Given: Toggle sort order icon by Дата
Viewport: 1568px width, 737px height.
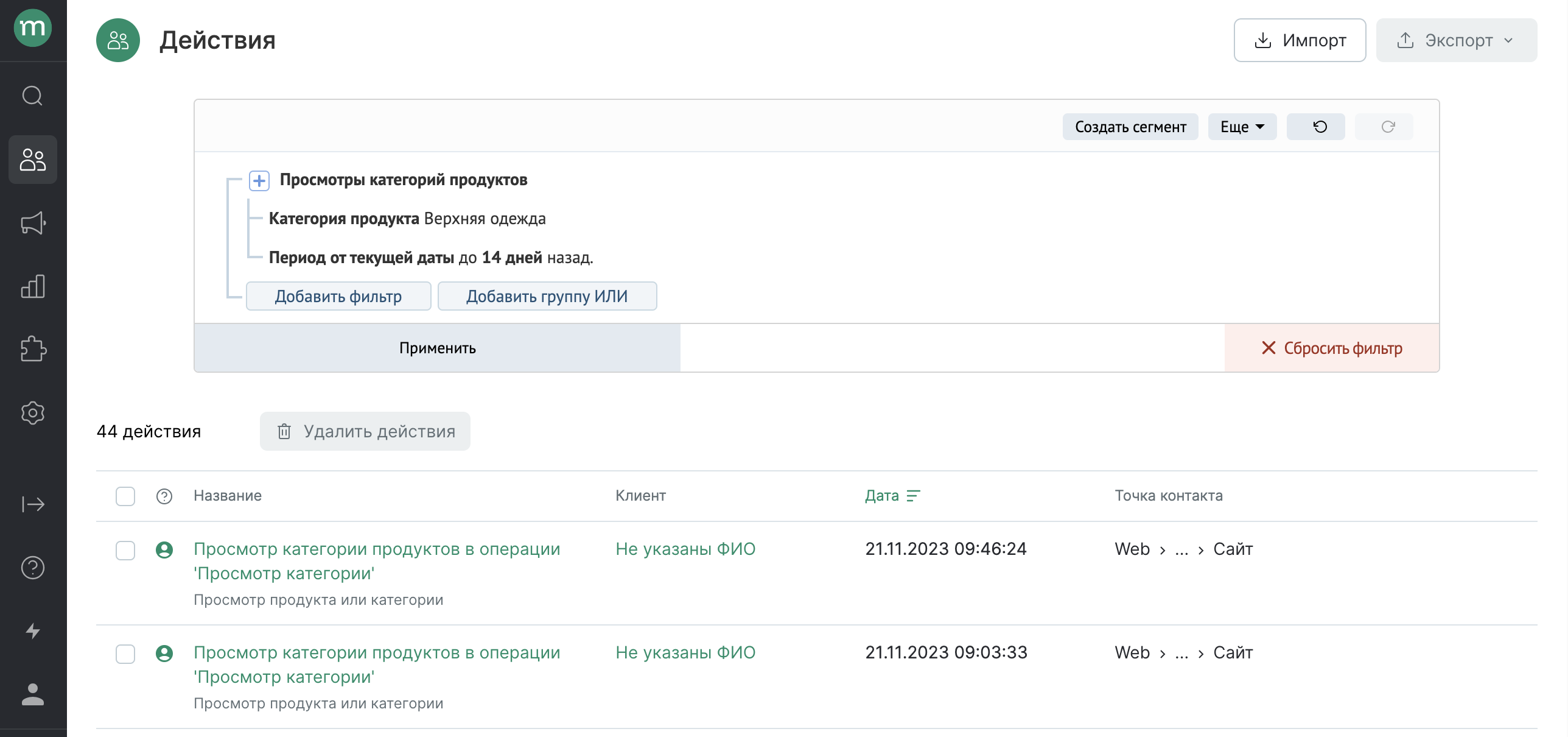Looking at the screenshot, I should pos(913,496).
